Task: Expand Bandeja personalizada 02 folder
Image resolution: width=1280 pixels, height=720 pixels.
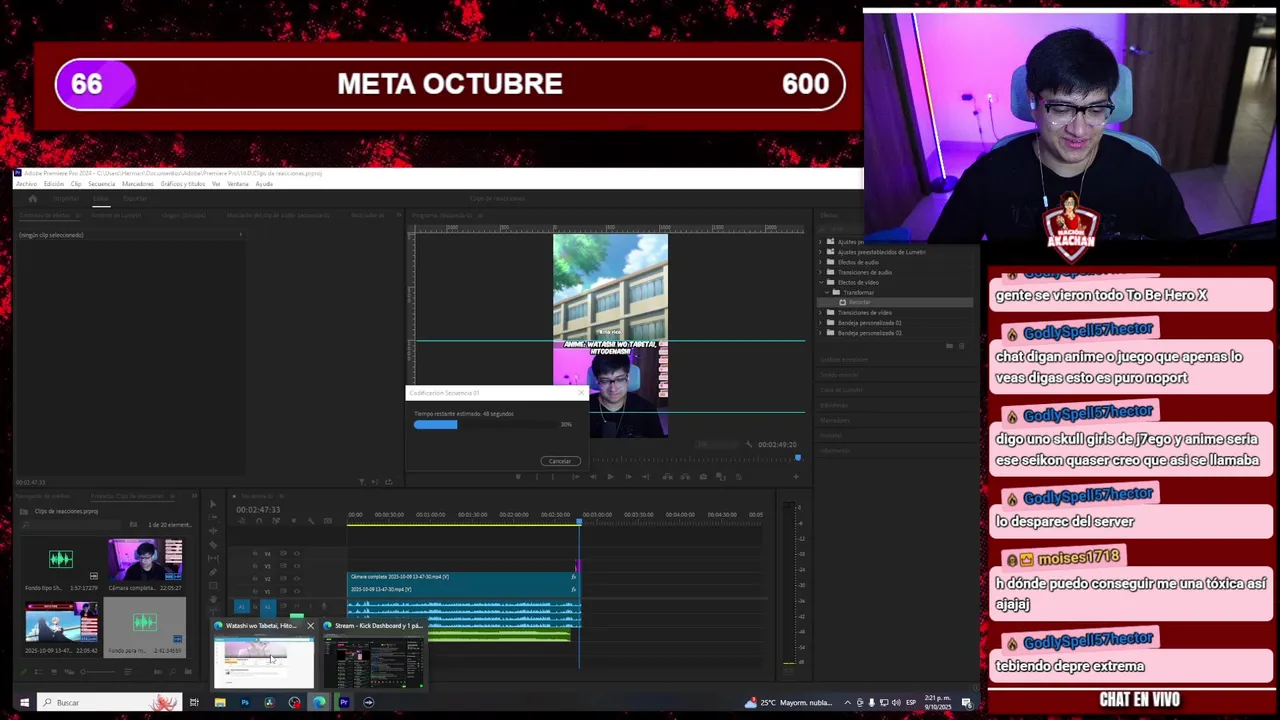Action: [x=820, y=333]
